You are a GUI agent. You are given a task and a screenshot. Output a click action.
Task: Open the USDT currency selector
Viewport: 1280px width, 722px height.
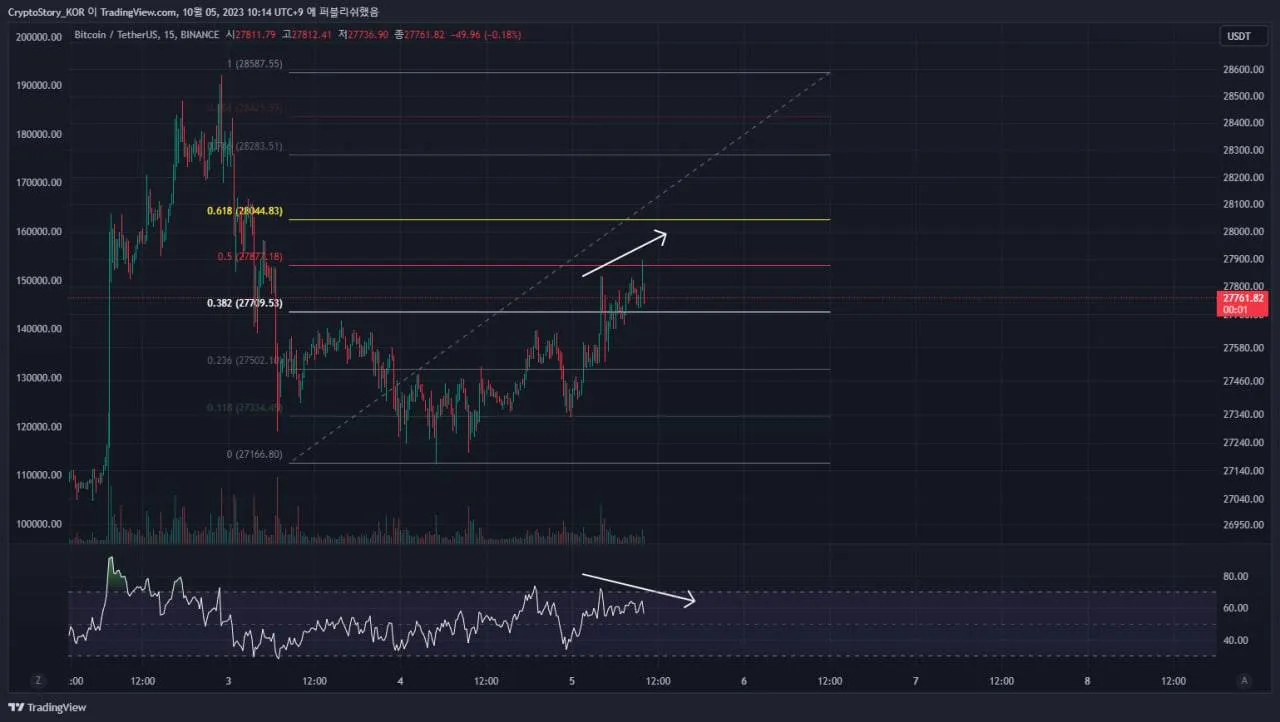pyautogui.click(x=1238, y=36)
